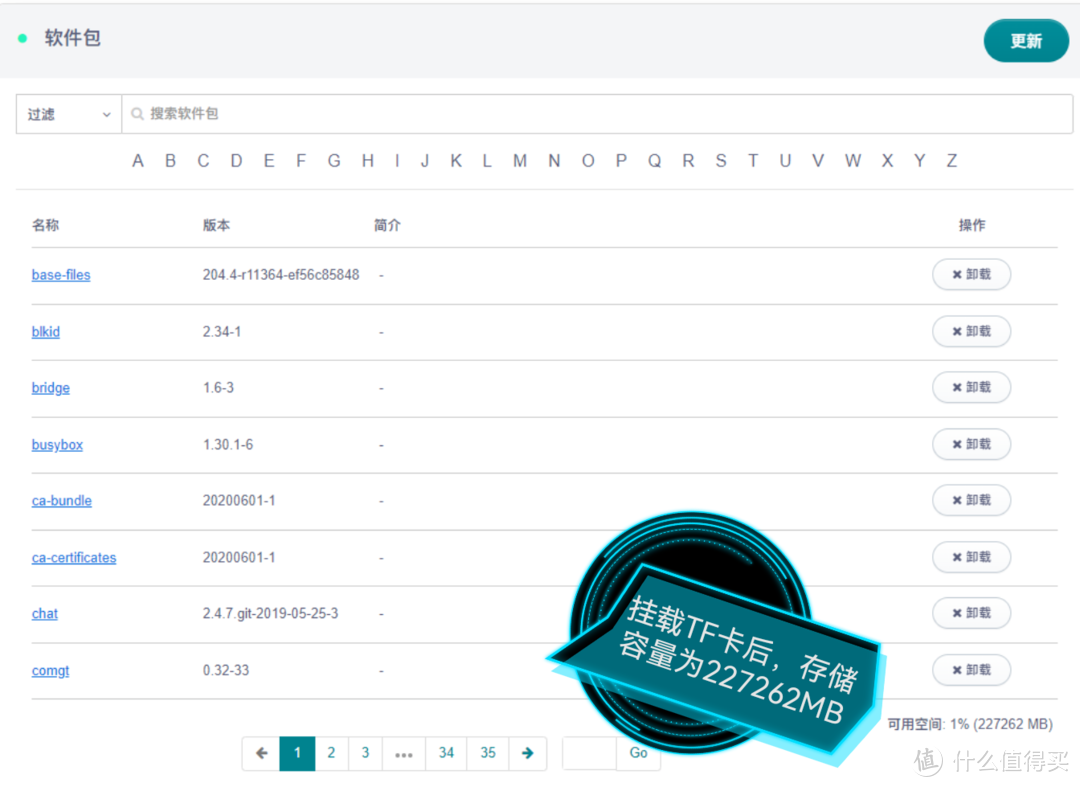The image size is (1080, 787).
Task: Select page 35 in pagination
Action: point(487,753)
